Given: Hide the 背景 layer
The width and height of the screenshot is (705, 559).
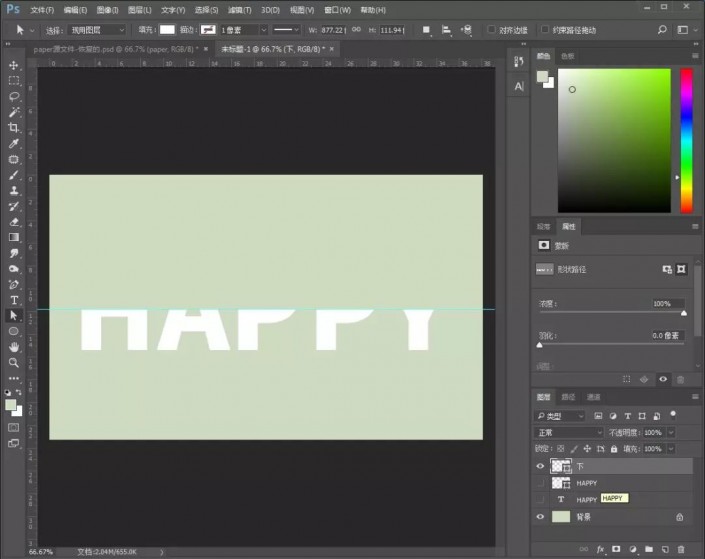Looking at the screenshot, I should click(540, 517).
